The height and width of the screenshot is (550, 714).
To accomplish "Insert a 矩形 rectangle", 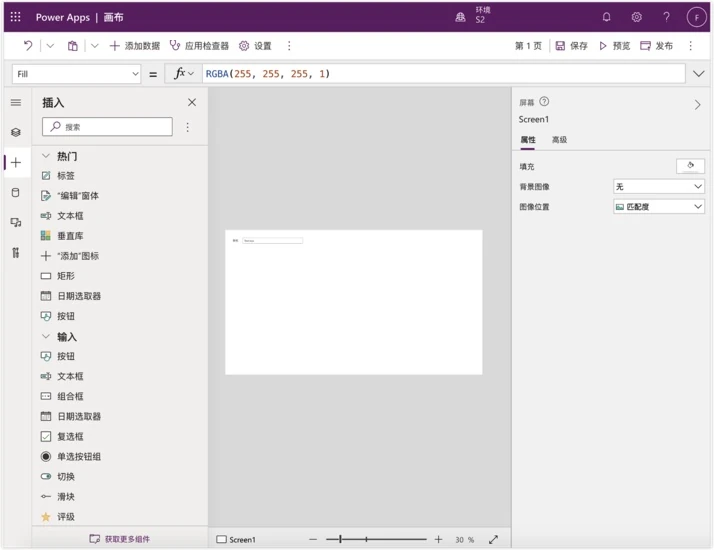I will pos(57,276).
